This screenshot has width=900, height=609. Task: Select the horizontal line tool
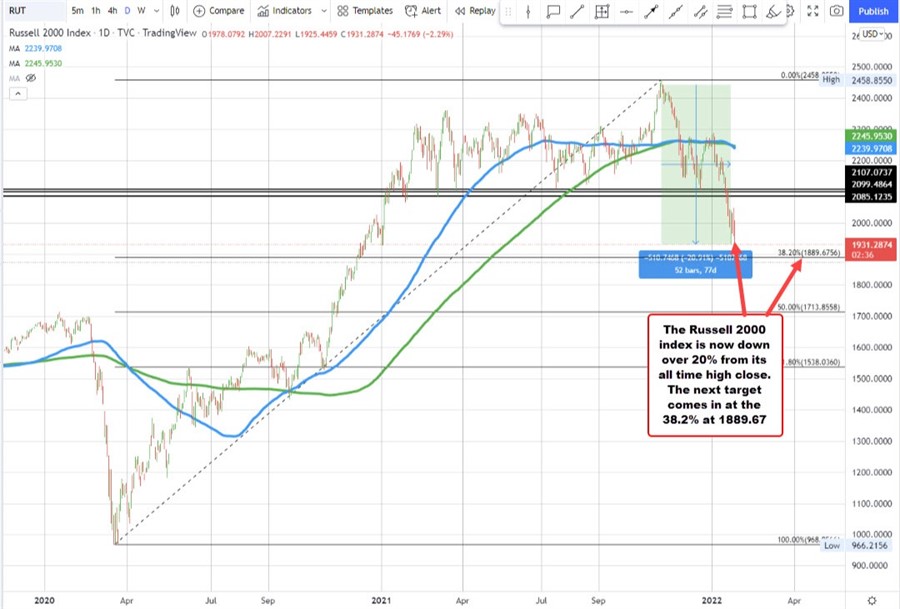(626, 11)
